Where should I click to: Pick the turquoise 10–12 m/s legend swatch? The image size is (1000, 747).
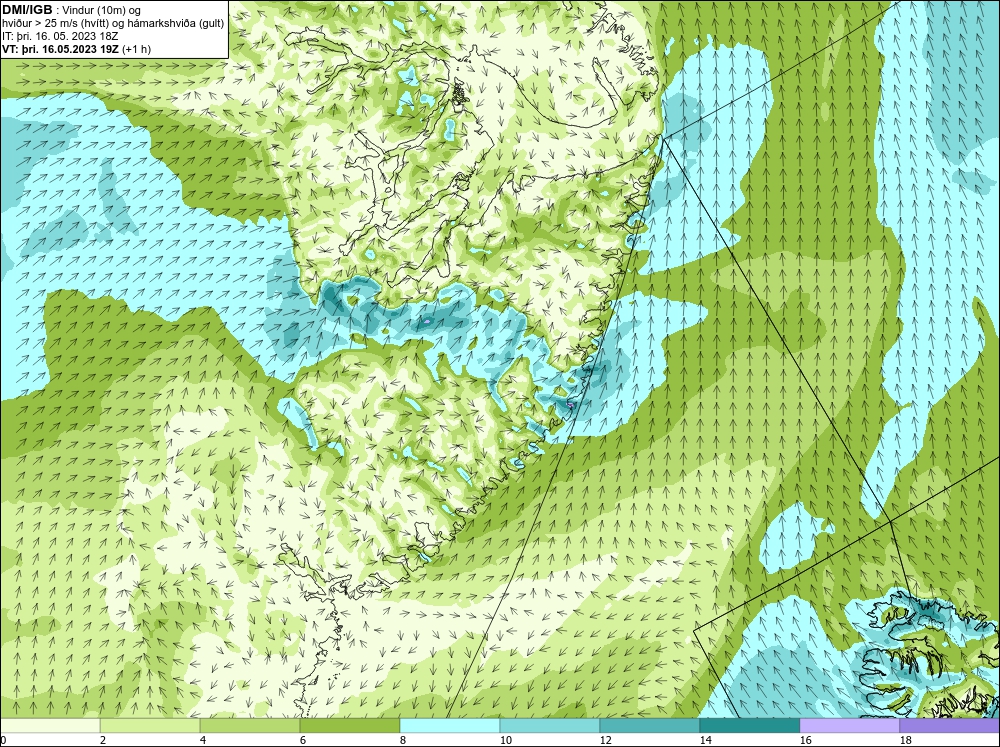[550, 725]
